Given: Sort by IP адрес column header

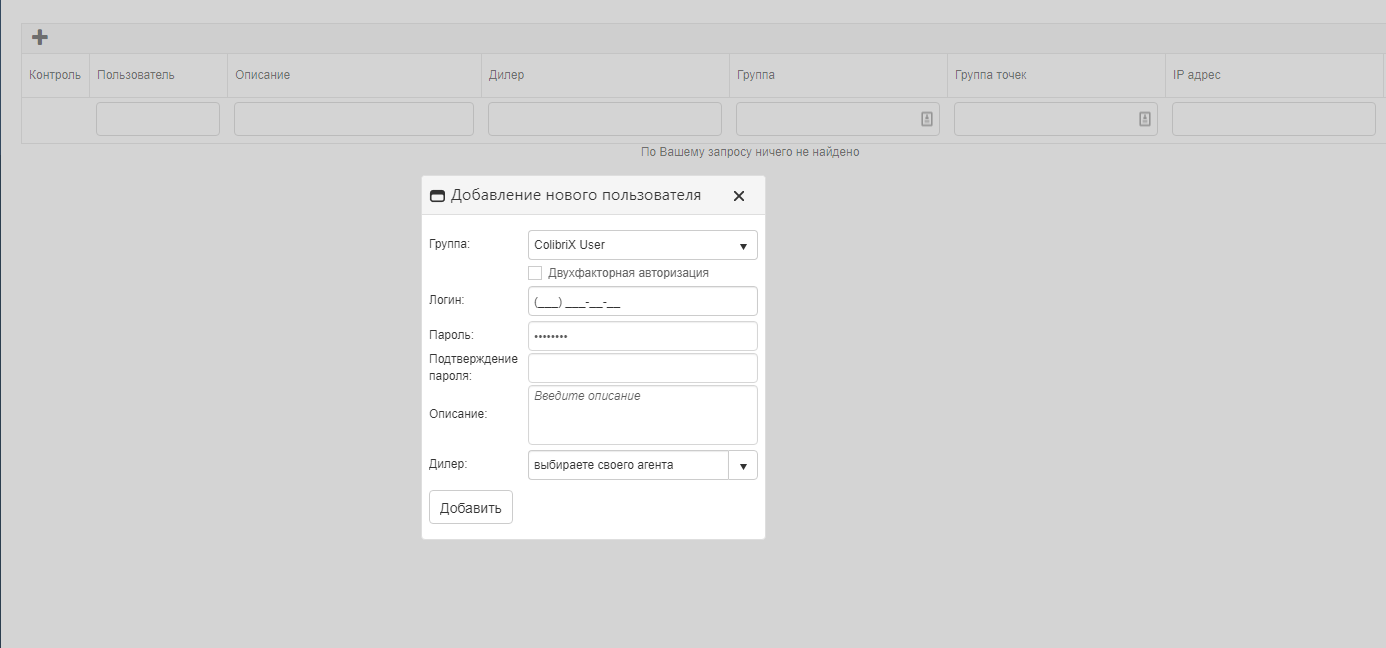Looking at the screenshot, I should coord(1275,75).
